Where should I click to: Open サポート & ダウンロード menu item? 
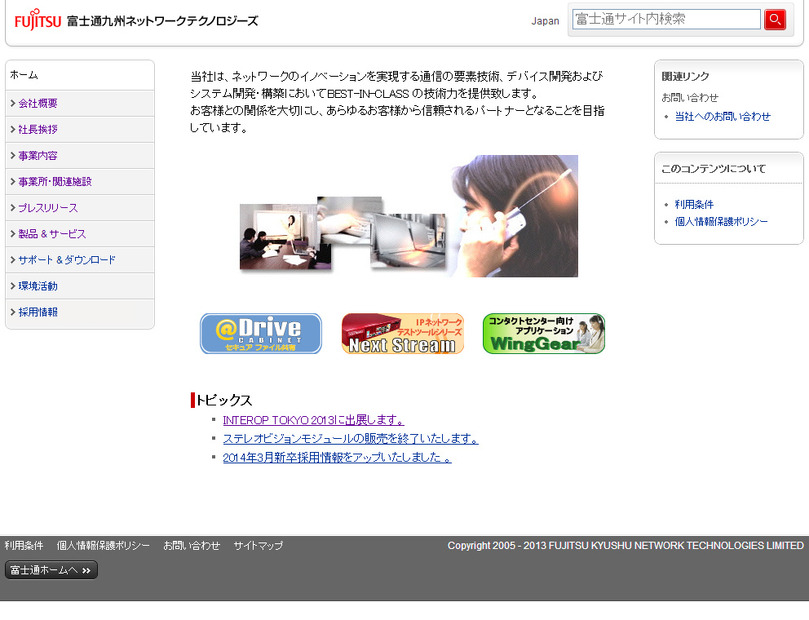point(79,260)
